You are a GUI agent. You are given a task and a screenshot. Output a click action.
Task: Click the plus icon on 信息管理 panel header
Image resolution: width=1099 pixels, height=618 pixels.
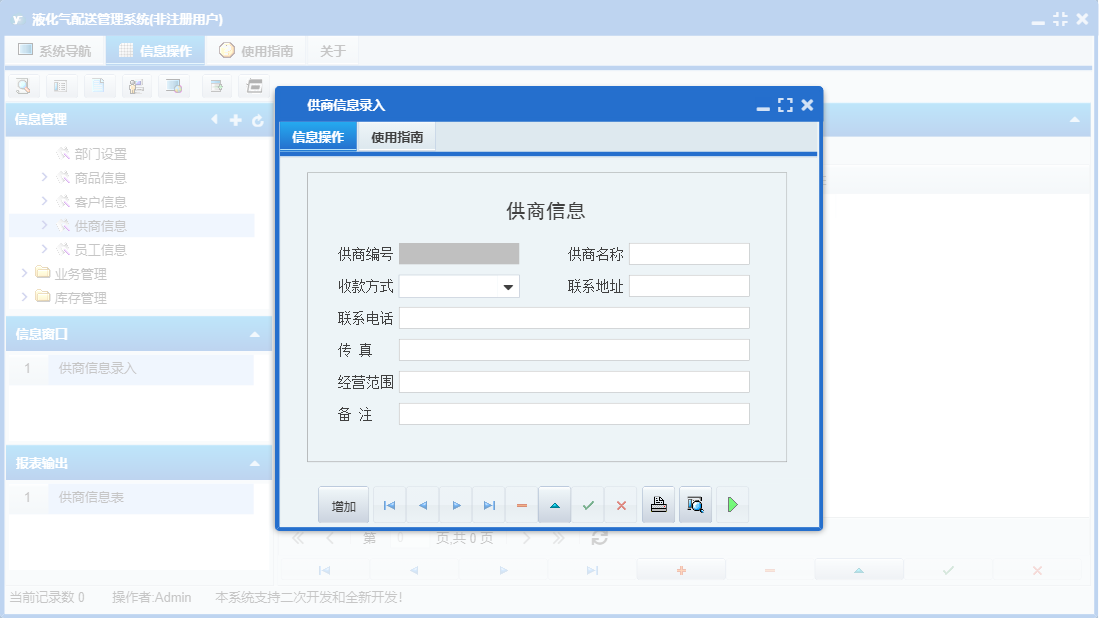pyautogui.click(x=236, y=119)
